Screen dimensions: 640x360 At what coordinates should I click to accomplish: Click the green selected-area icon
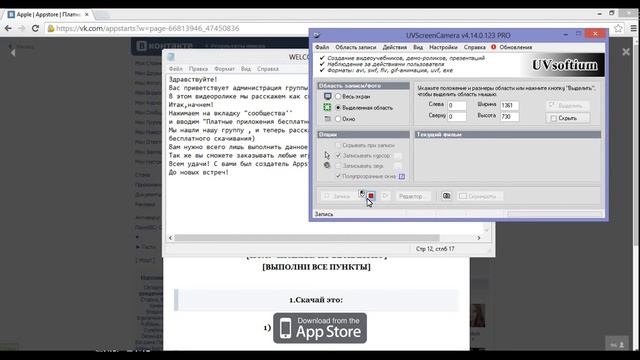click(x=327, y=107)
